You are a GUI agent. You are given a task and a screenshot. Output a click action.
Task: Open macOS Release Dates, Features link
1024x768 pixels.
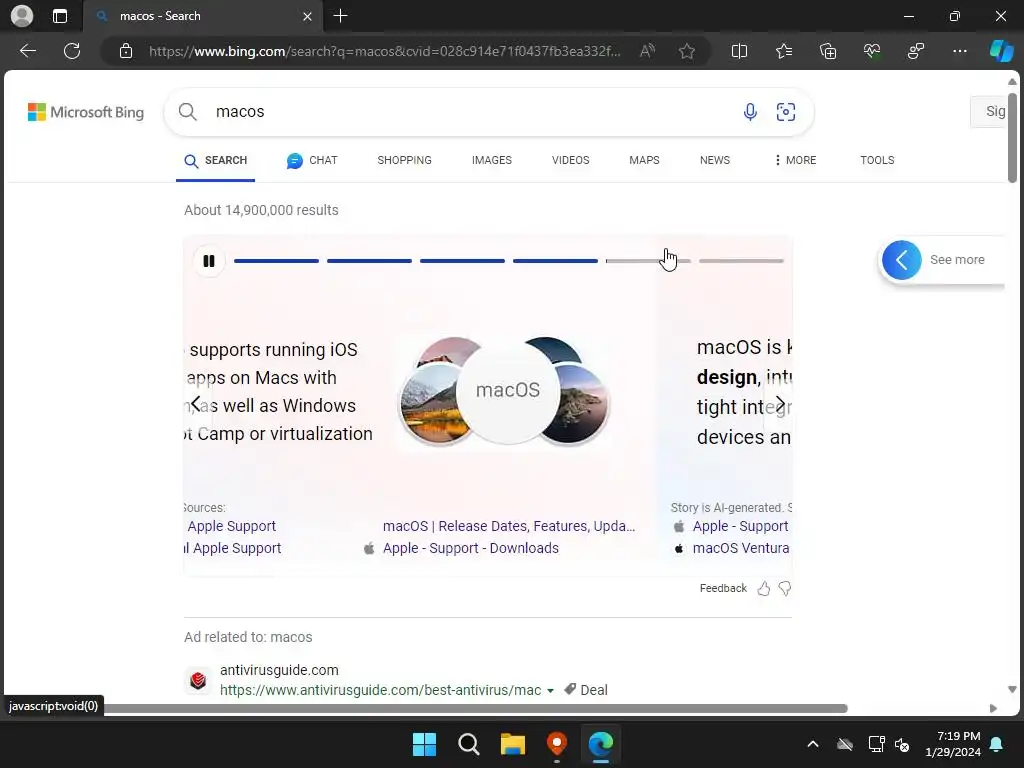point(509,526)
